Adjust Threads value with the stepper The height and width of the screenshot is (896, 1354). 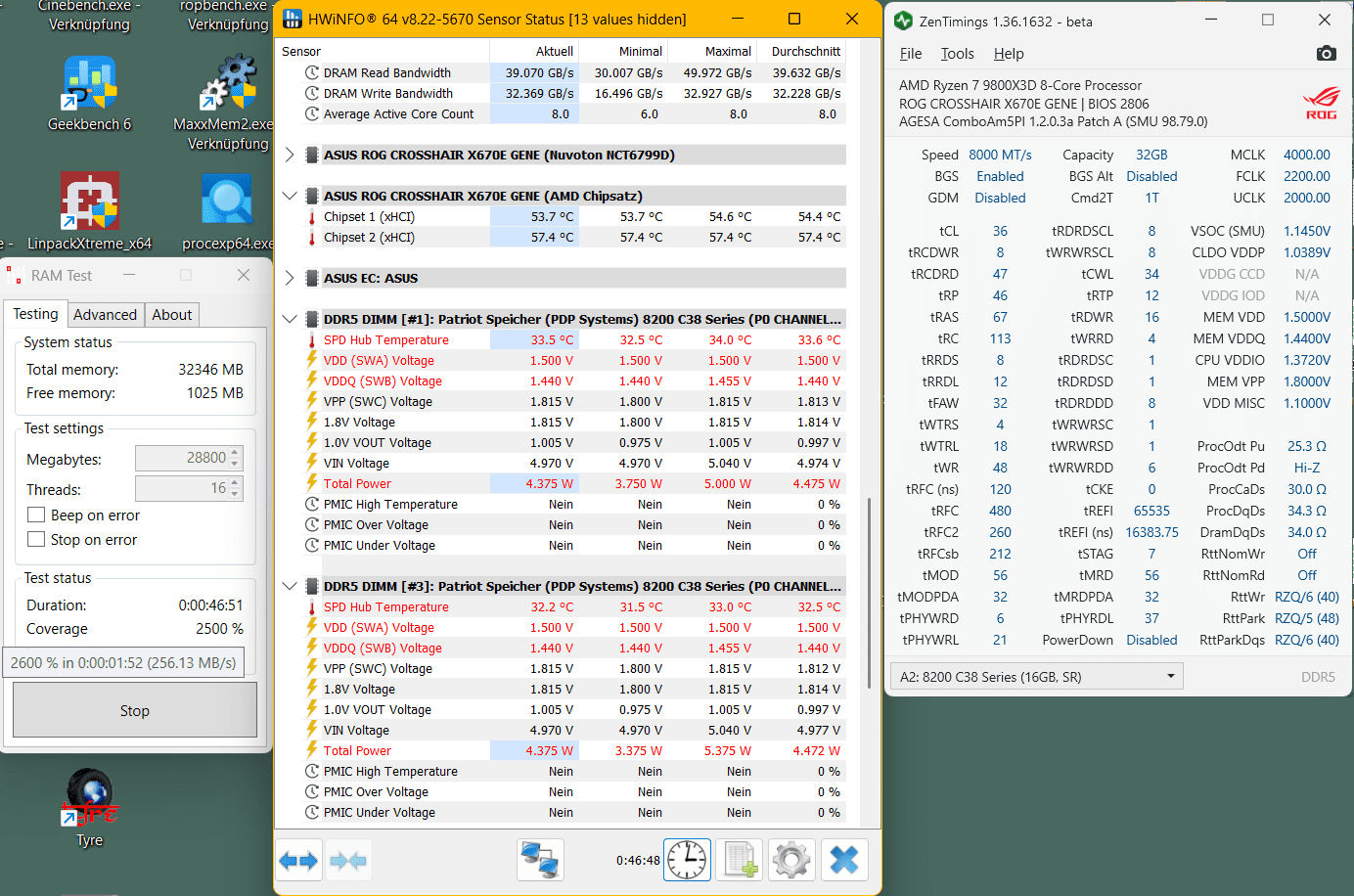click(x=235, y=488)
